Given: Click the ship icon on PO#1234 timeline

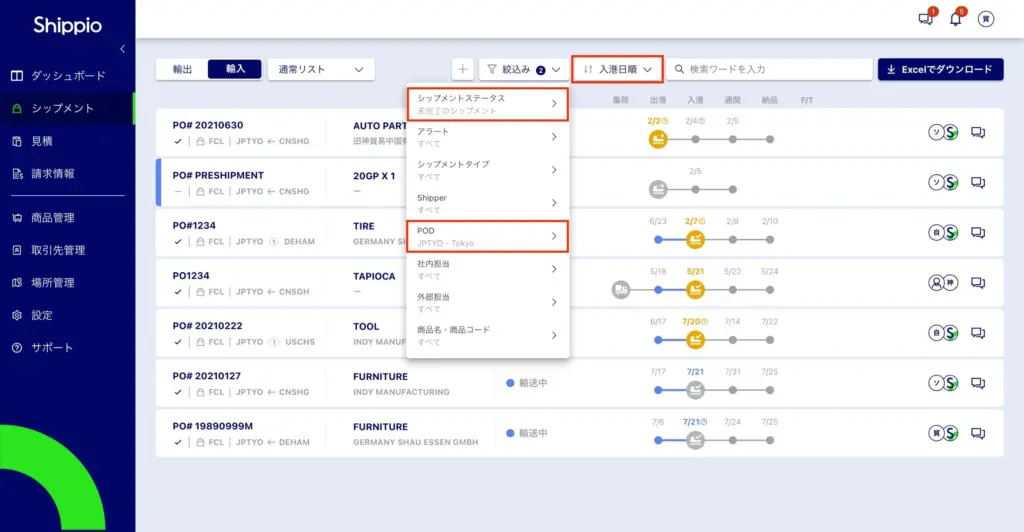Looking at the screenshot, I should [x=695, y=240].
